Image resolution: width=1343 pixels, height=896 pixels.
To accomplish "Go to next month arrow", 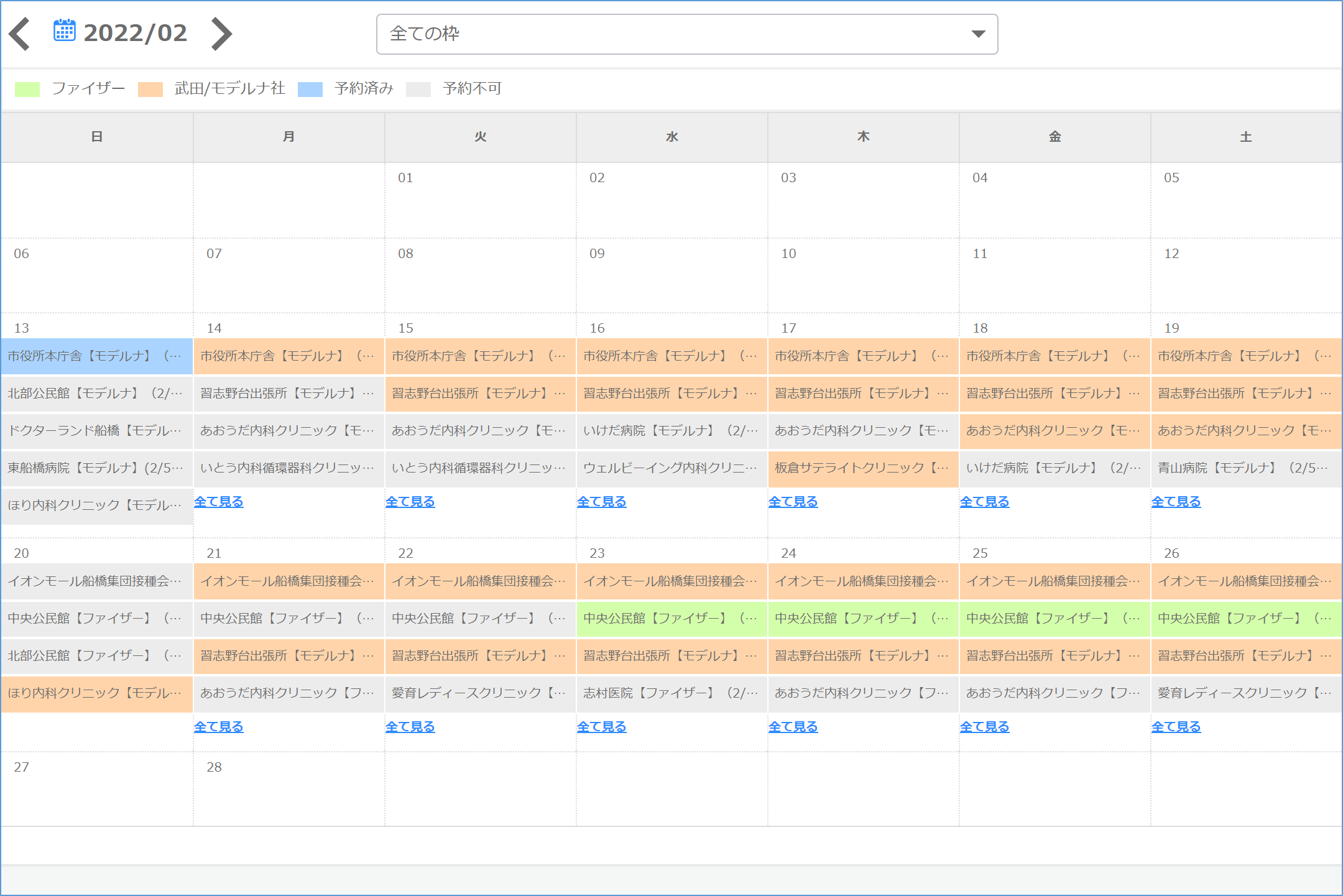I will (x=221, y=34).
